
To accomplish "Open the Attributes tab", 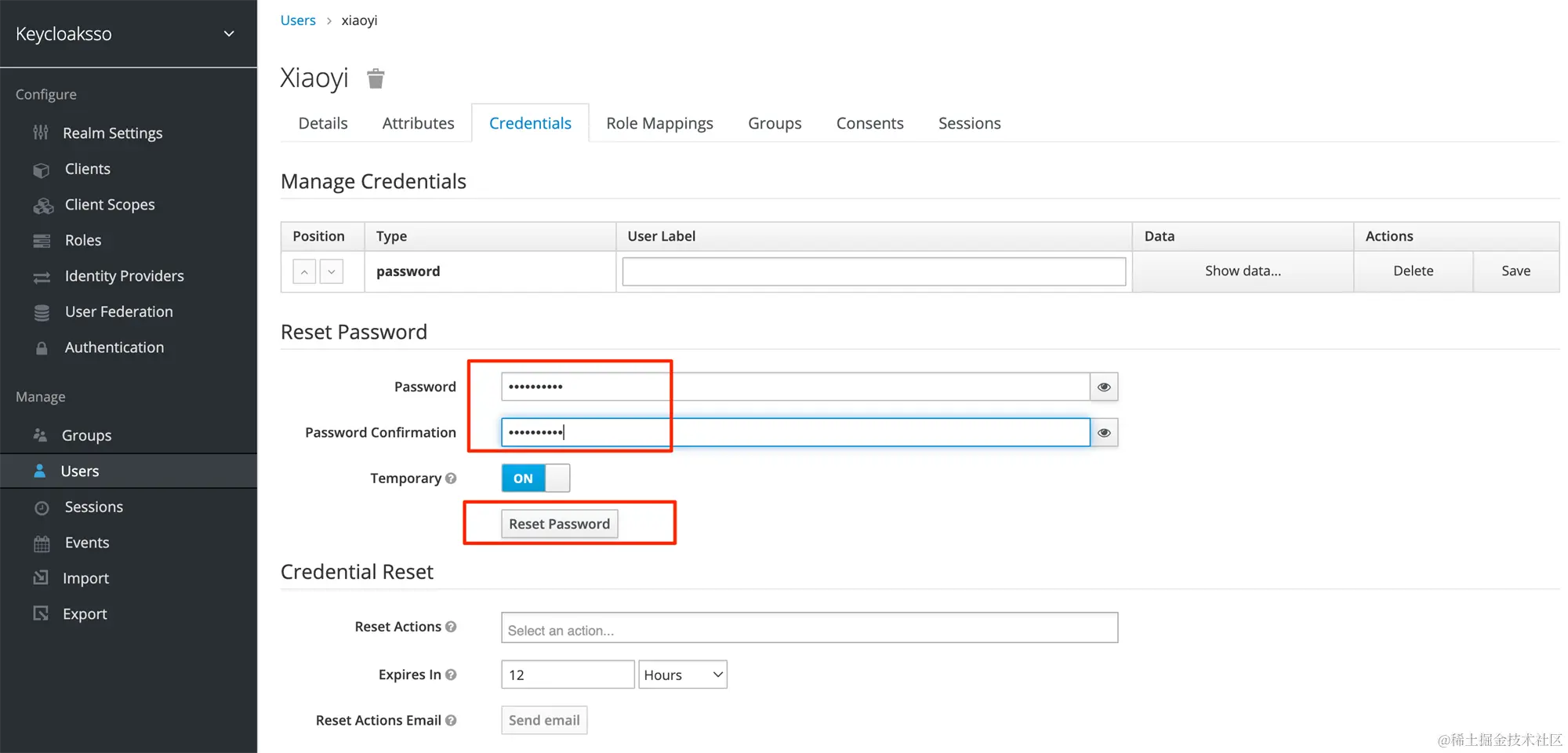I will pyautogui.click(x=418, y=123).
